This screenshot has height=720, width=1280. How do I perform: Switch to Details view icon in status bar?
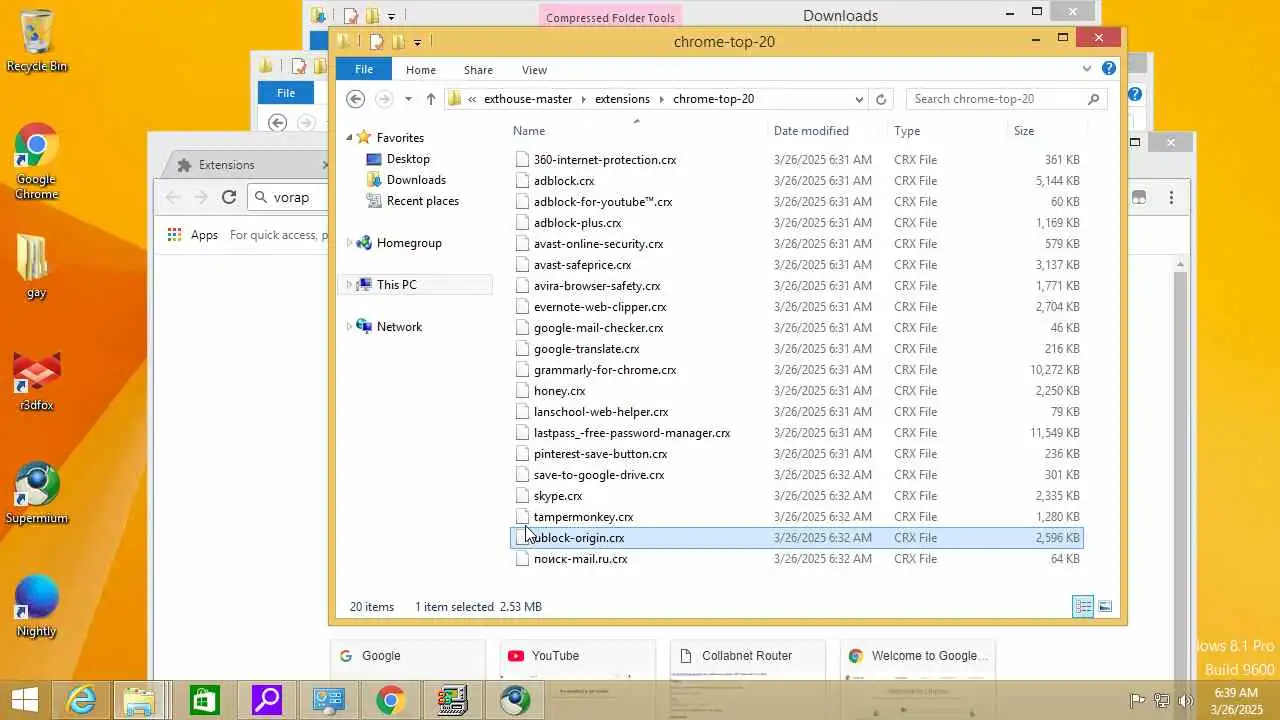point(1083,607)
